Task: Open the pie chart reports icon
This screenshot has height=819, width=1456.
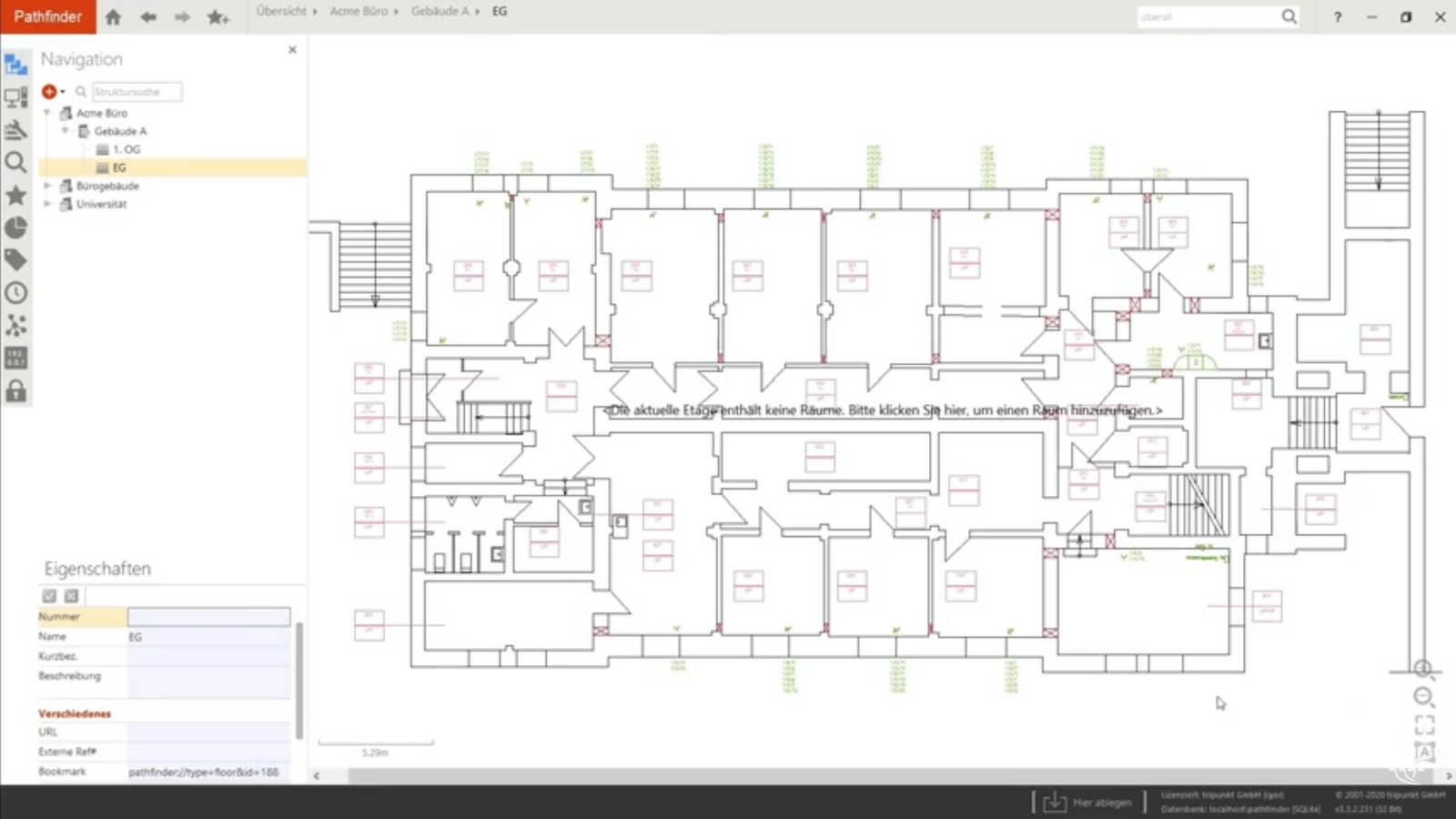Action: pos(15,227)
